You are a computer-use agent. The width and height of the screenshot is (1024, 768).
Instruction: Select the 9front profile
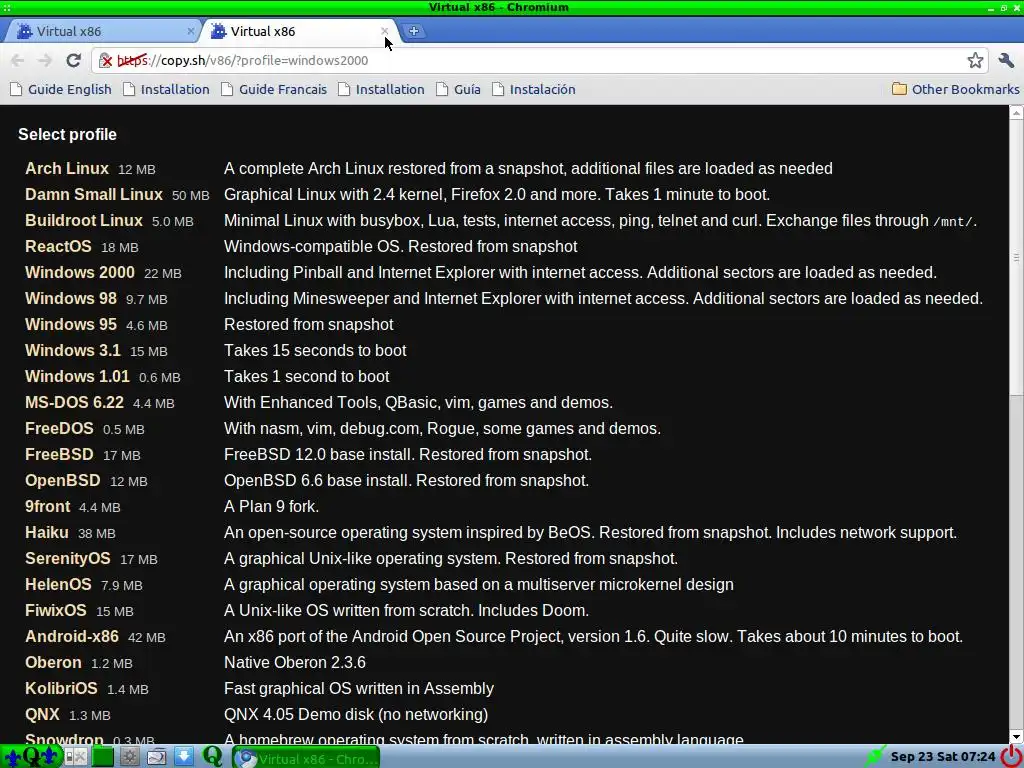[47, 507]
